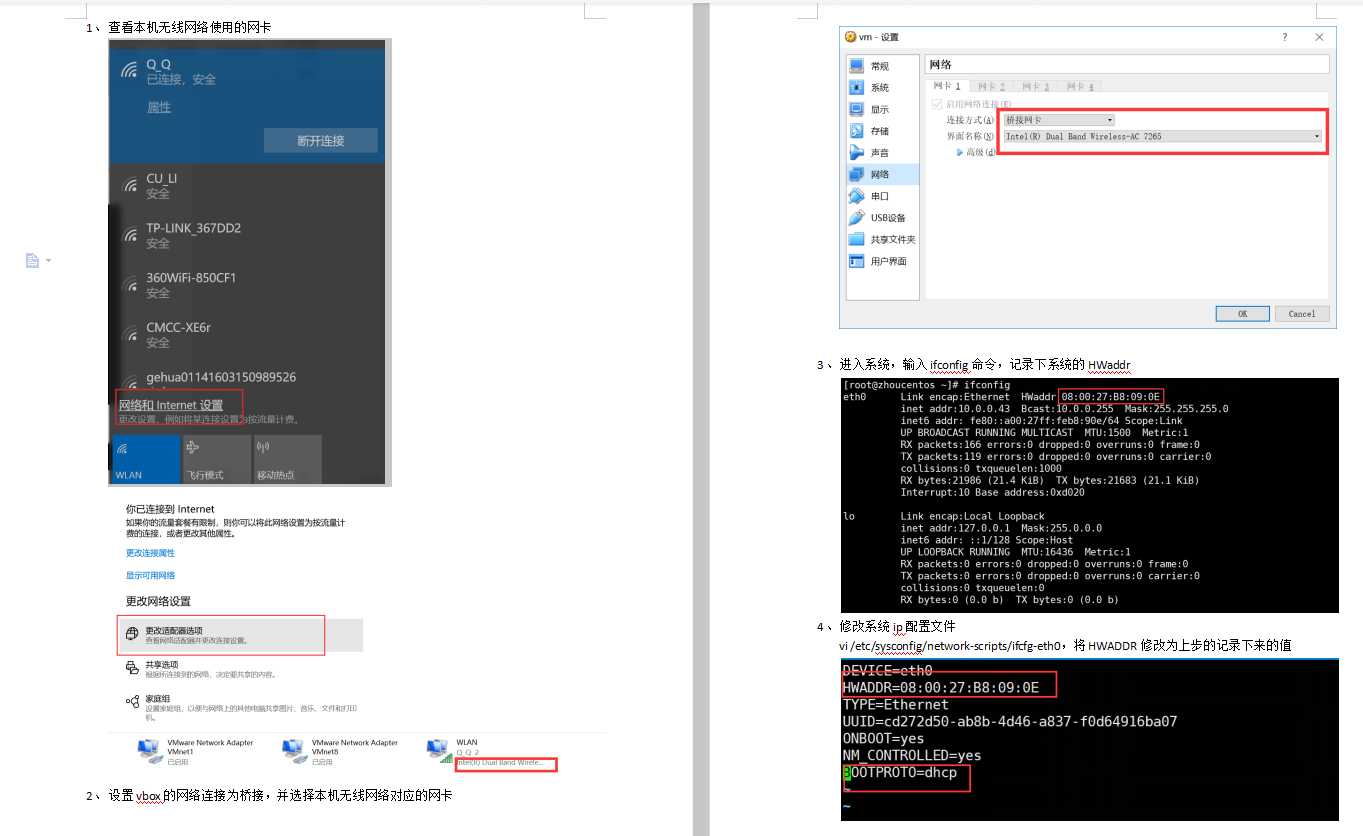1363x836 pixels.
Task: Click the Wi-Fi icon beside CMCC-XE6r
Action: (x=130, y=334)
